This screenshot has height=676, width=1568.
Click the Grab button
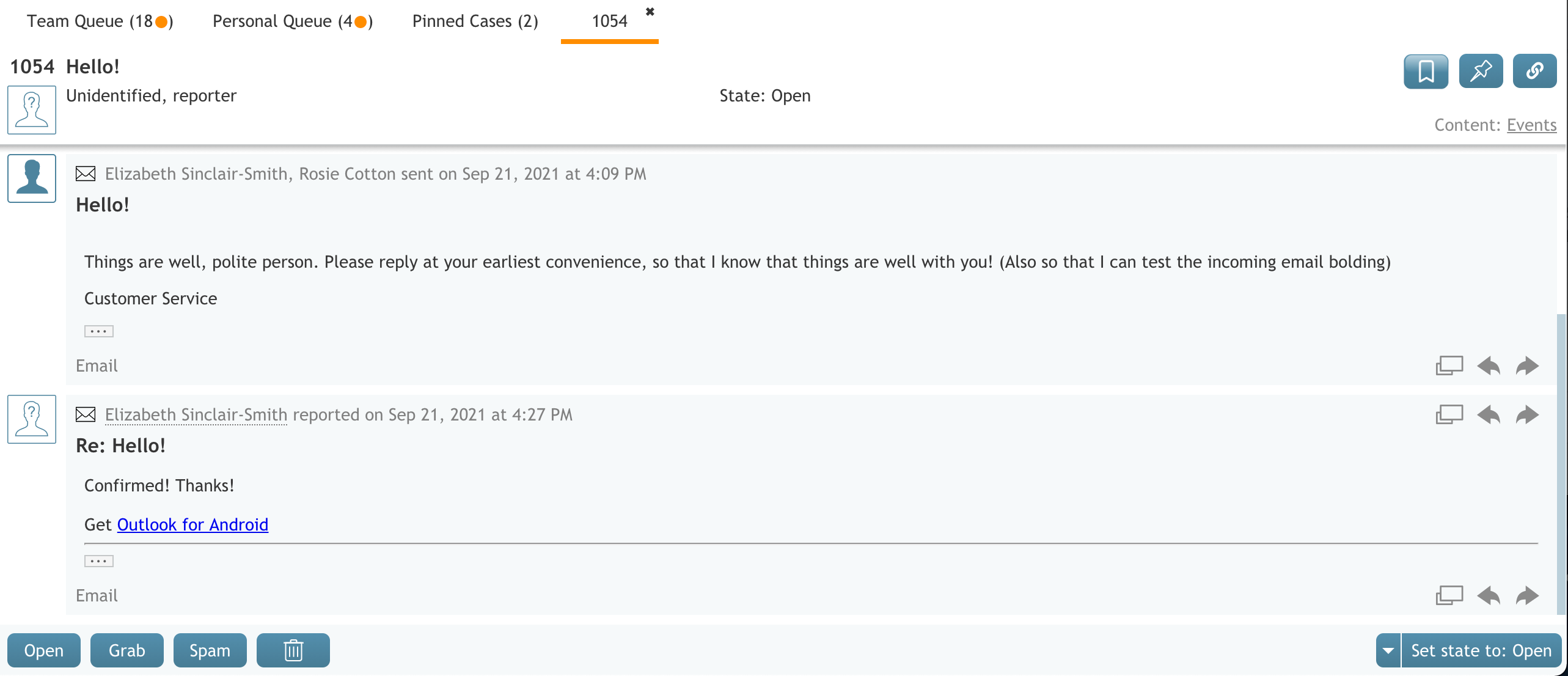[x=127, y=650]
